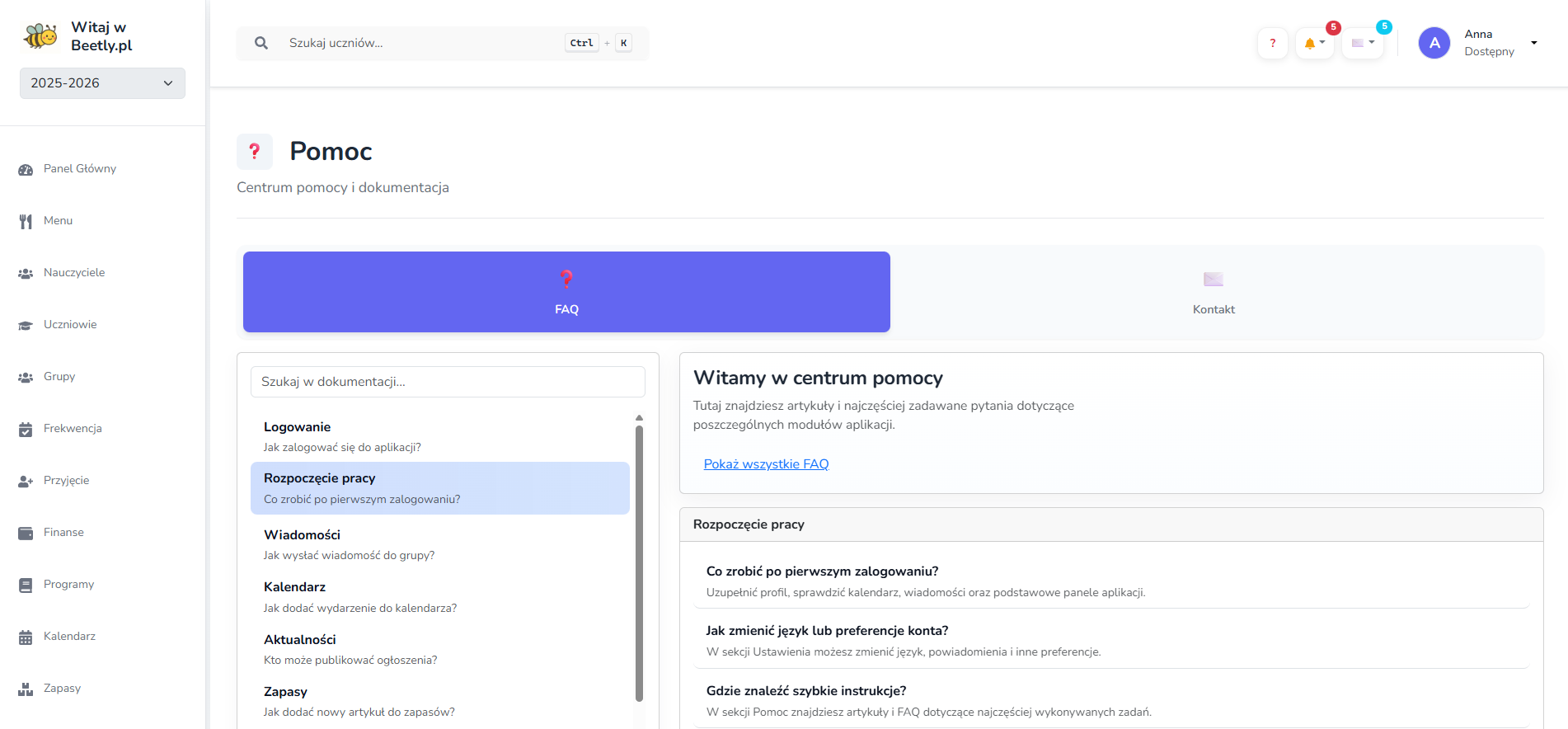Expand the Anna user account menu arrow
1568x729 pixels.
1534,43
